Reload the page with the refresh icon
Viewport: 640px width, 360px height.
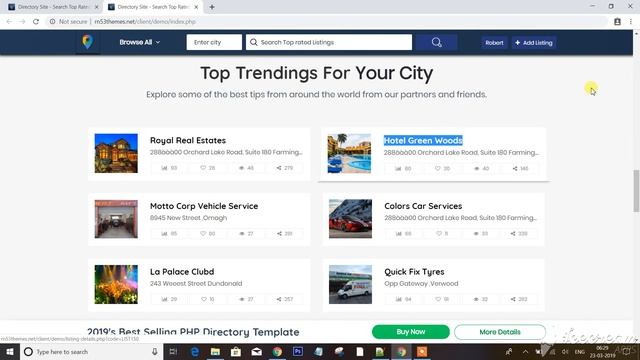[x=36, y=22]
